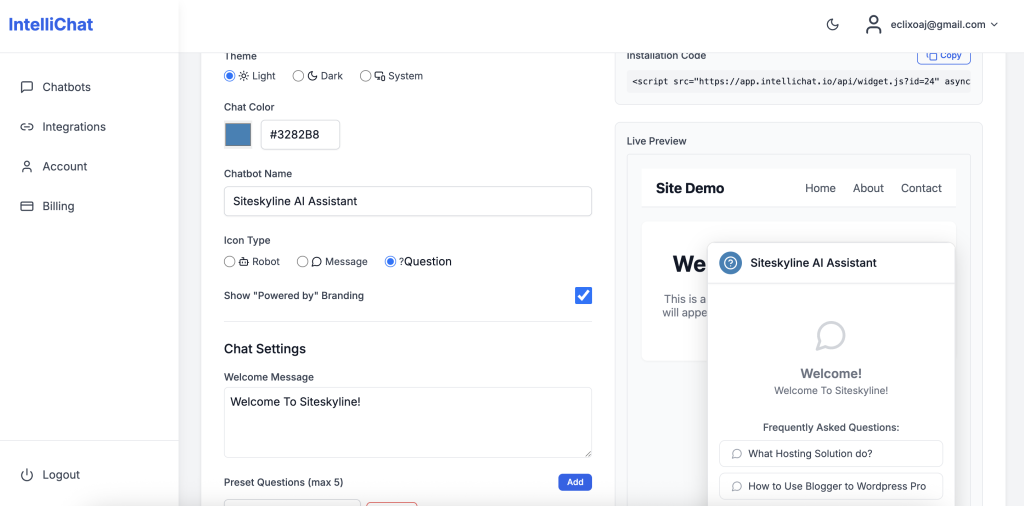Expand the eclixoaj@gmail.com account dropdown
Image resolution: width=1024 pixels, height=506 pixels.
pos(944,25)
